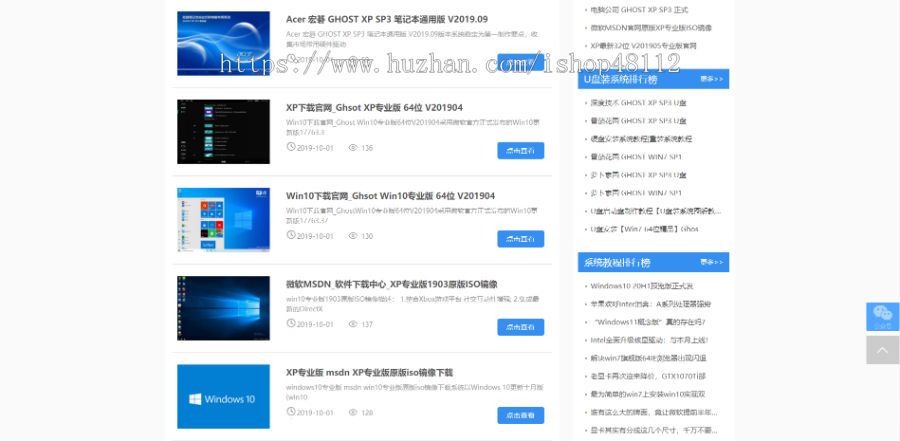Image resolution: width=900 pixels, height=441 pixels.
Task: Open the Win10下载官网 Ghsot Win10 thumbnail
Action: point(223,220)
